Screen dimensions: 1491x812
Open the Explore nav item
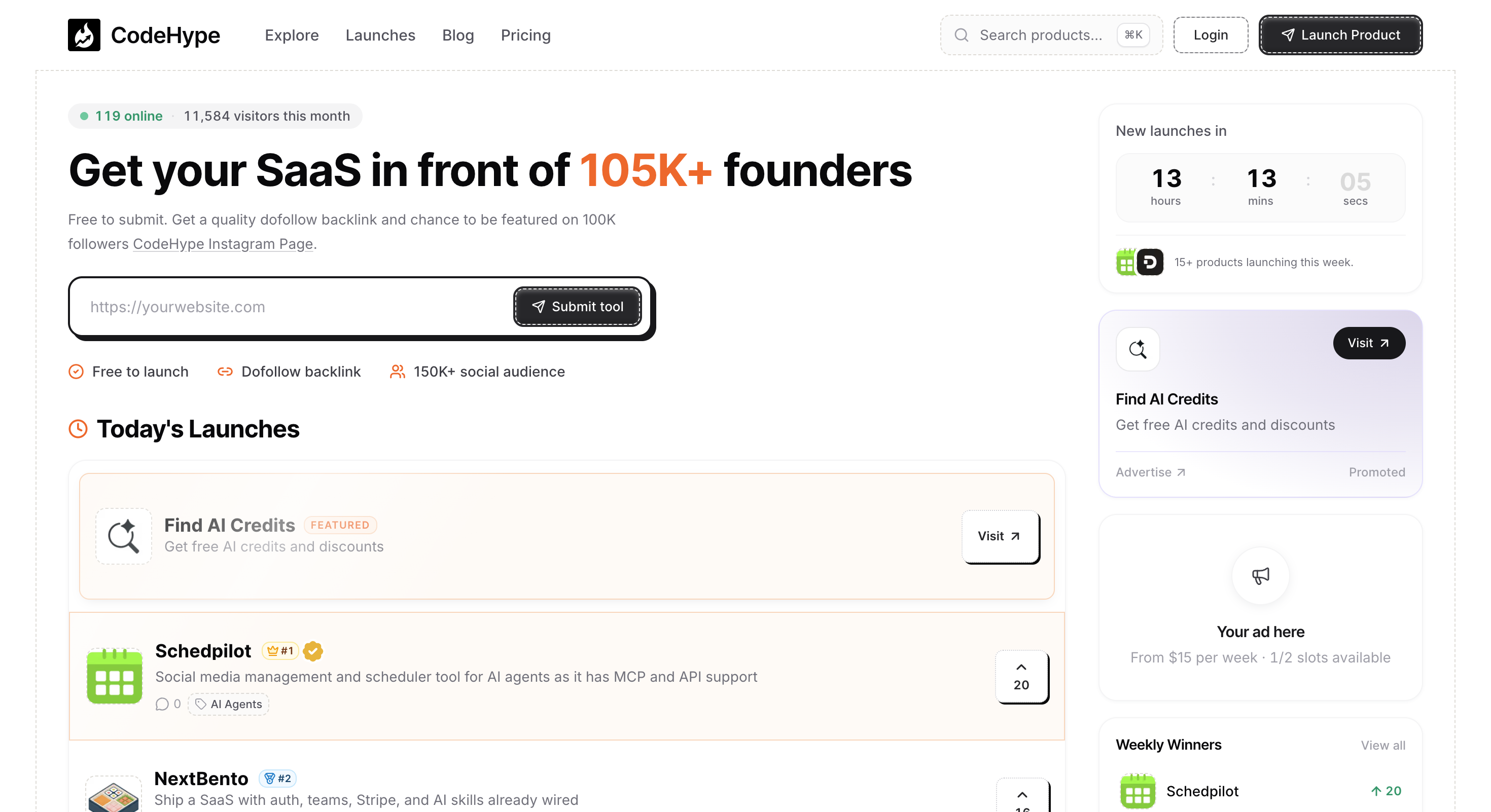click(x=292, y=35)
